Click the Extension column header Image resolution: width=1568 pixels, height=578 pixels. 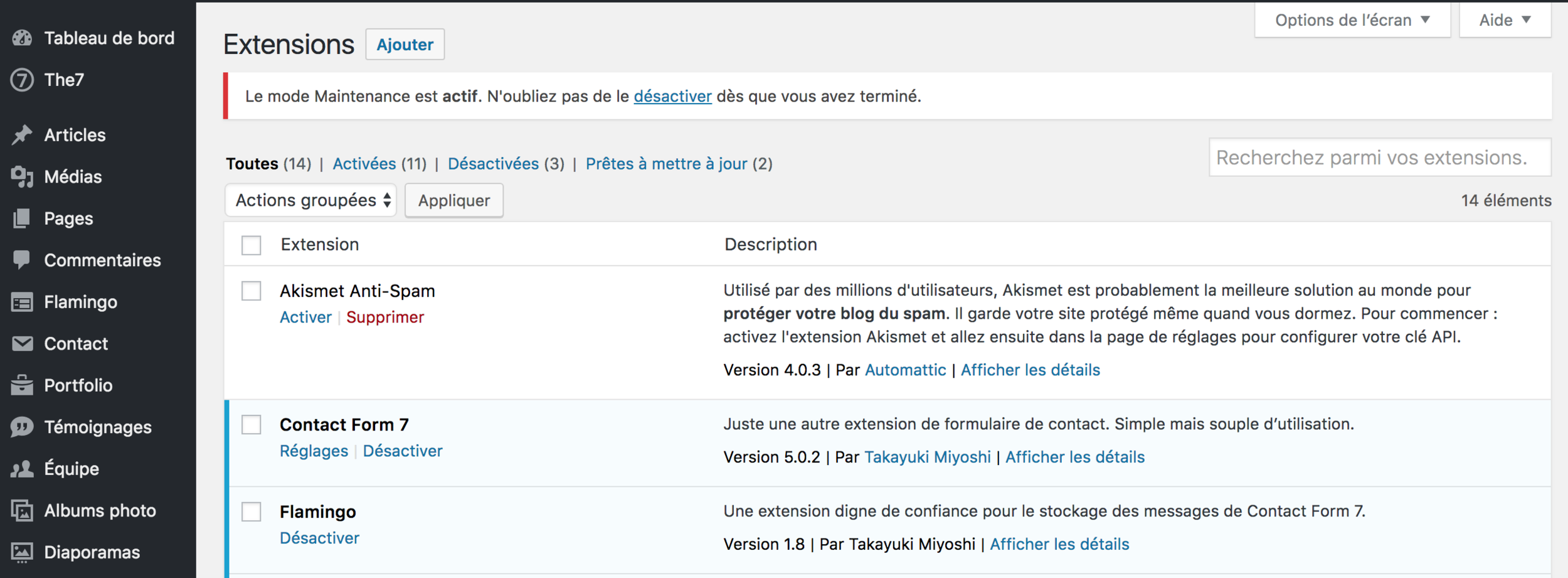(x=320, y=244)
